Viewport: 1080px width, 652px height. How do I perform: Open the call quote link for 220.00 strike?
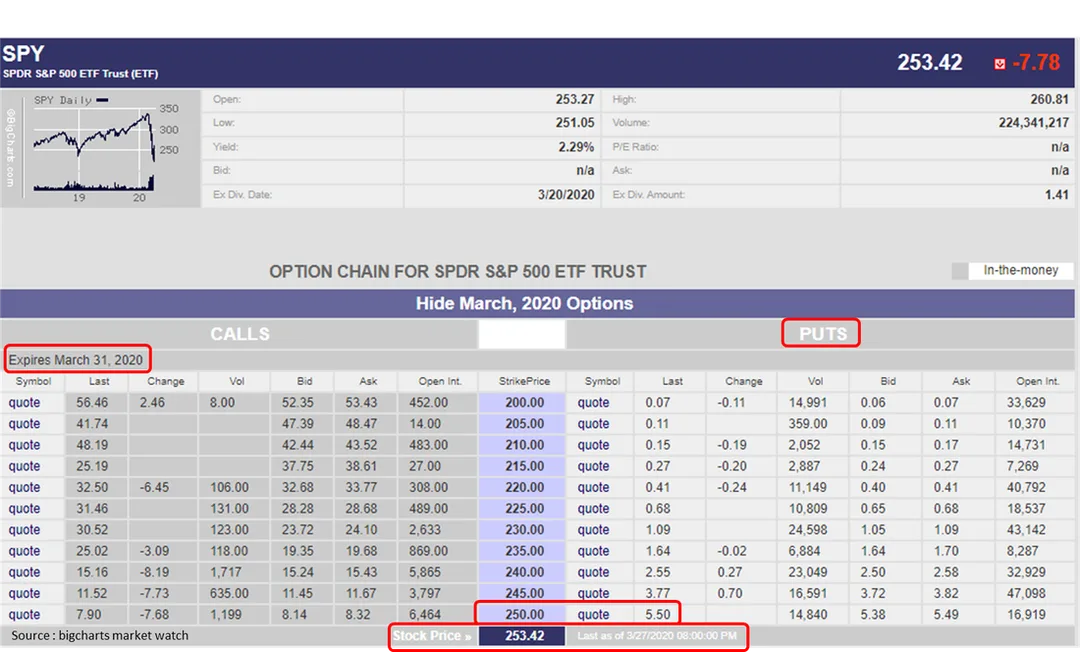pyautogui.click(x=24, y=487)
